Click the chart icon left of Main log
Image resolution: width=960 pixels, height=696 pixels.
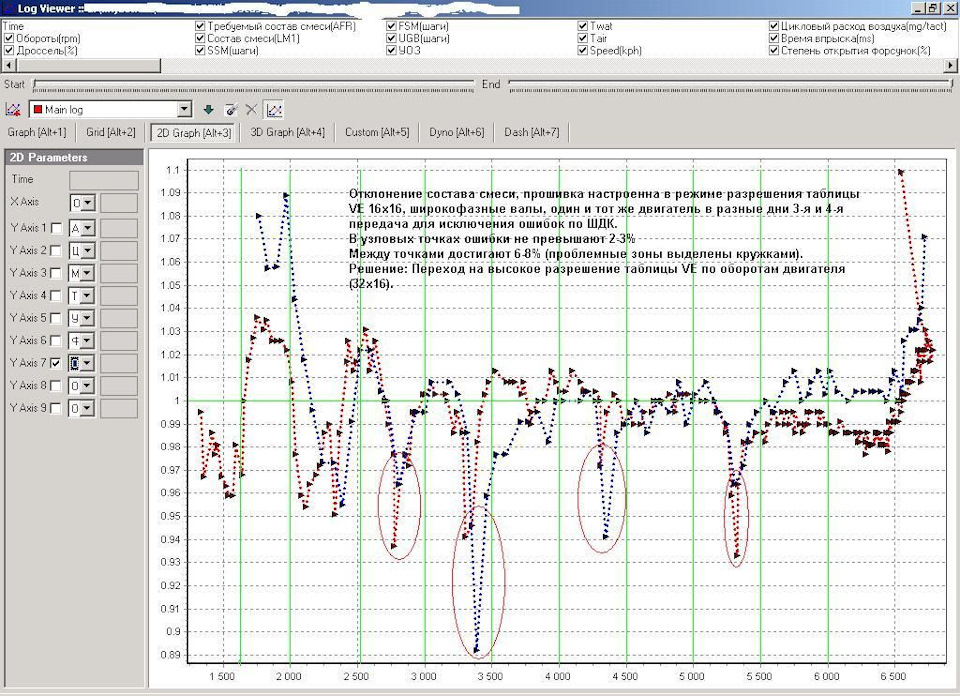point(13,109)
